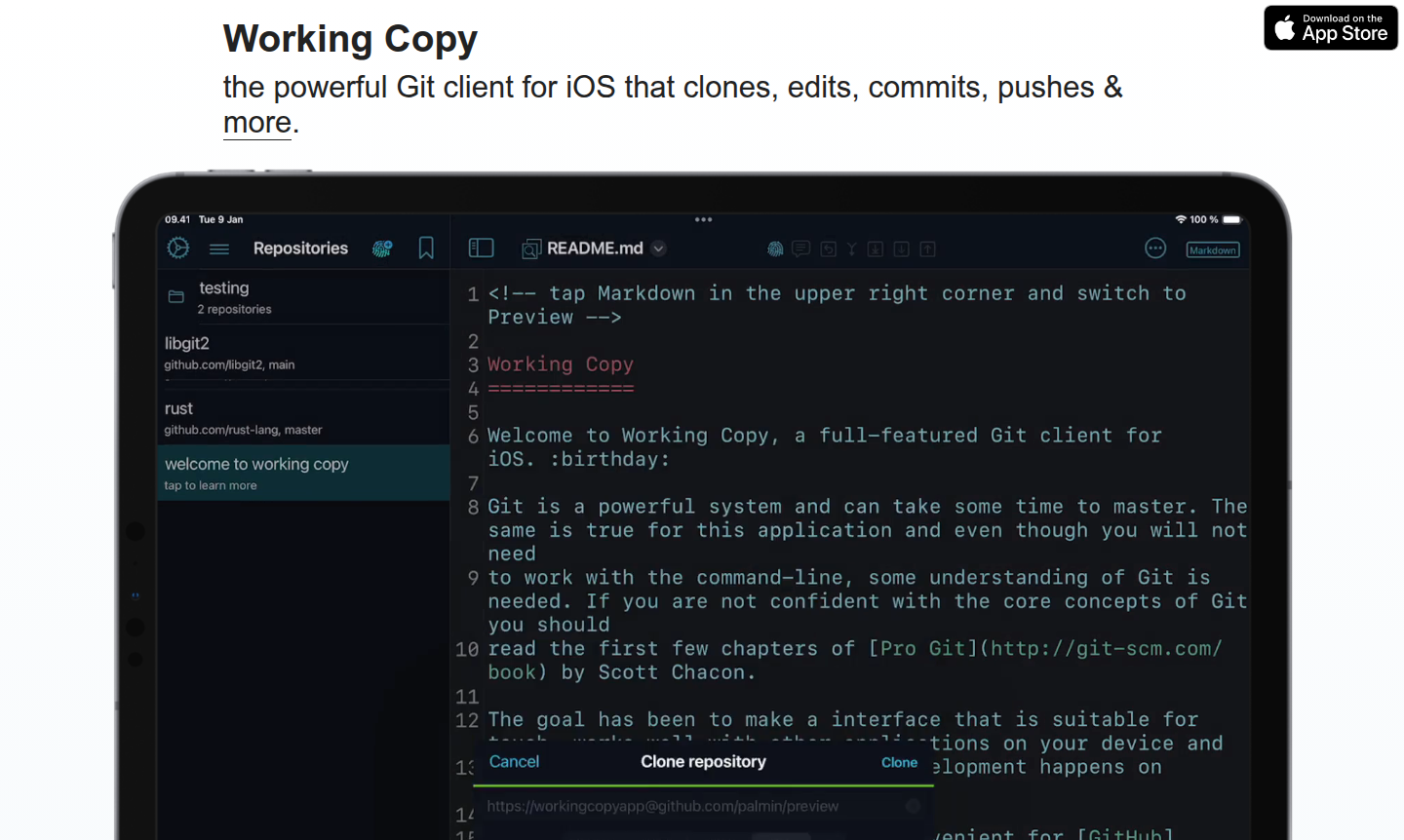Click the push up-arrow icon
This screenshot has width=1404, height=840.
click(927, 249)
